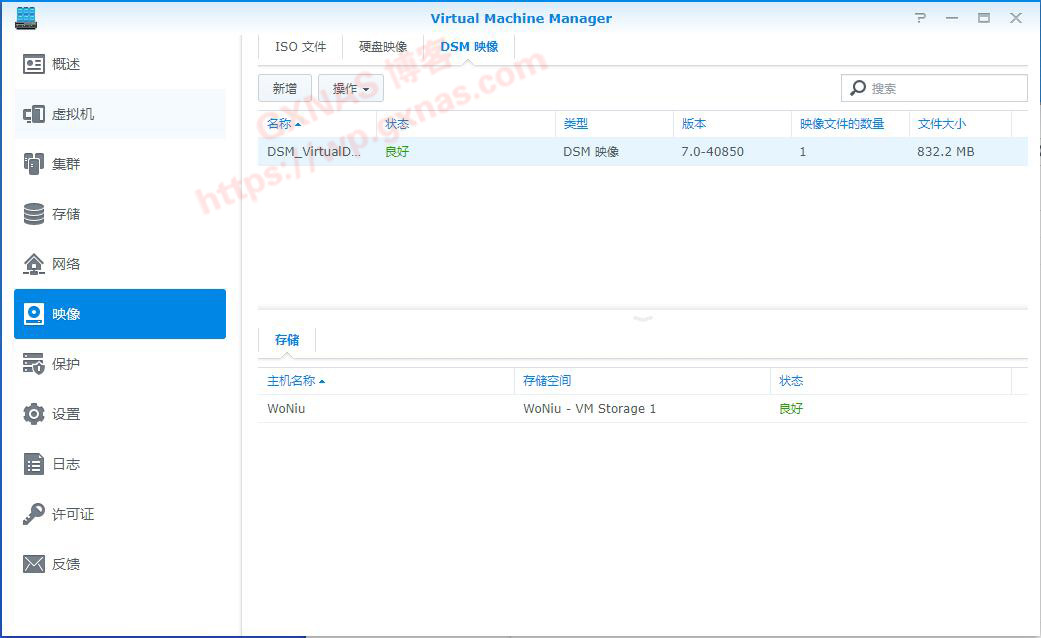Image resolution: width=1041 pixels, height=638 pixels.
Task: Click the 保护 protection icon
Action: (34, 364)
